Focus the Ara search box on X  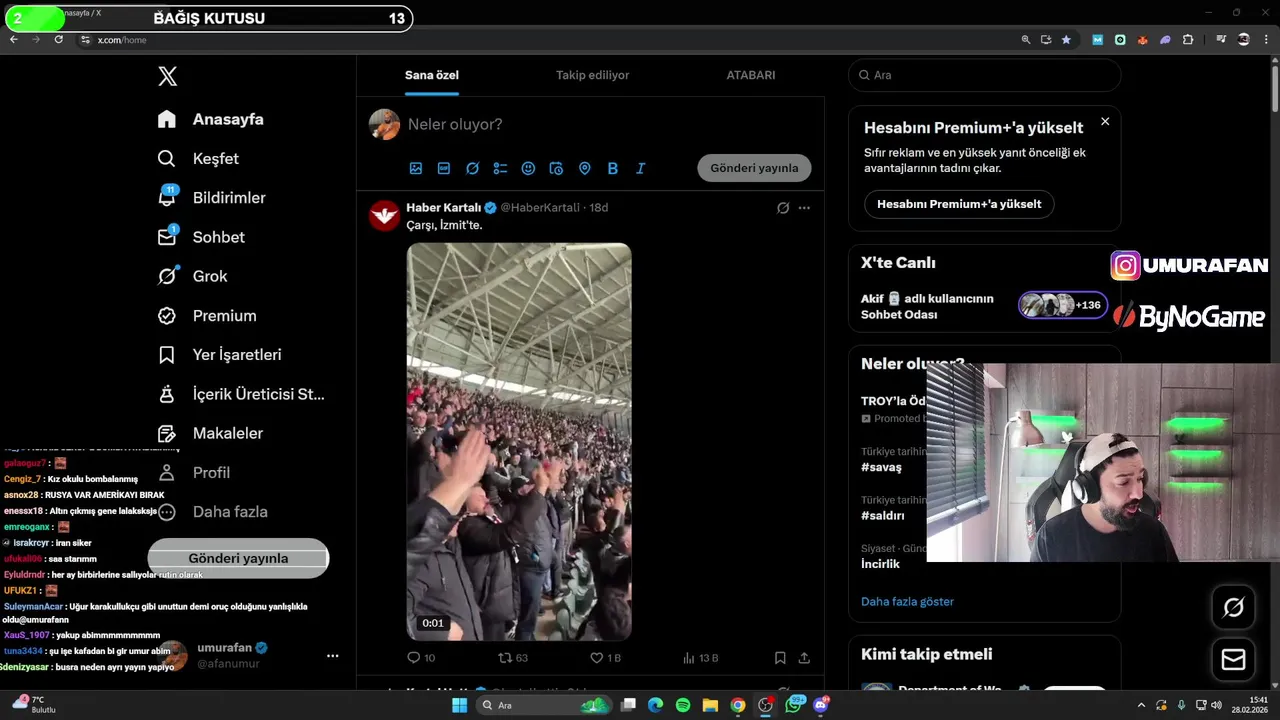[985, 75]
